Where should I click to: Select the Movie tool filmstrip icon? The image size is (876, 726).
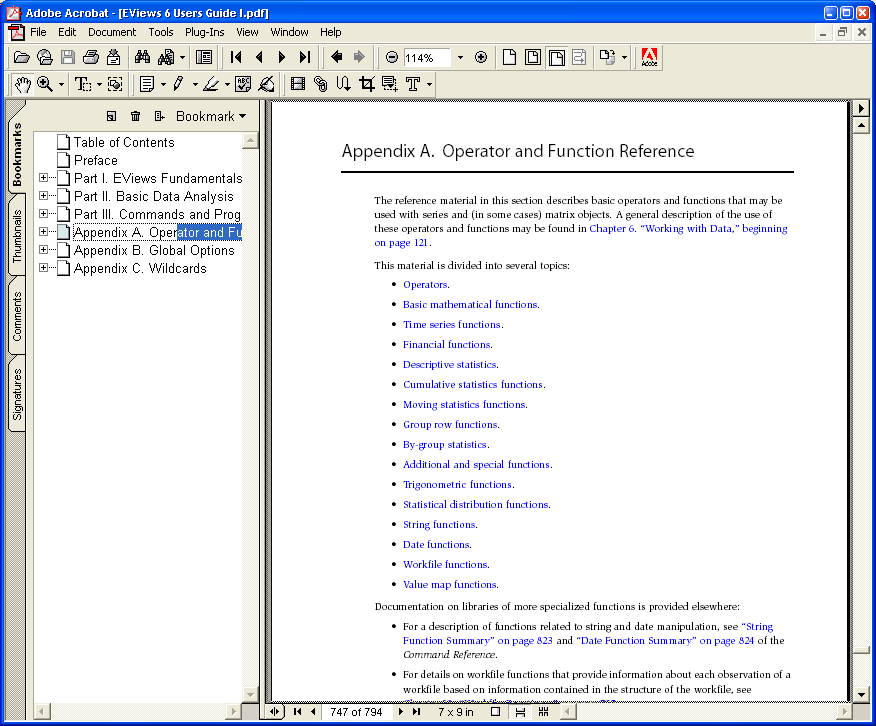point(297,85)
